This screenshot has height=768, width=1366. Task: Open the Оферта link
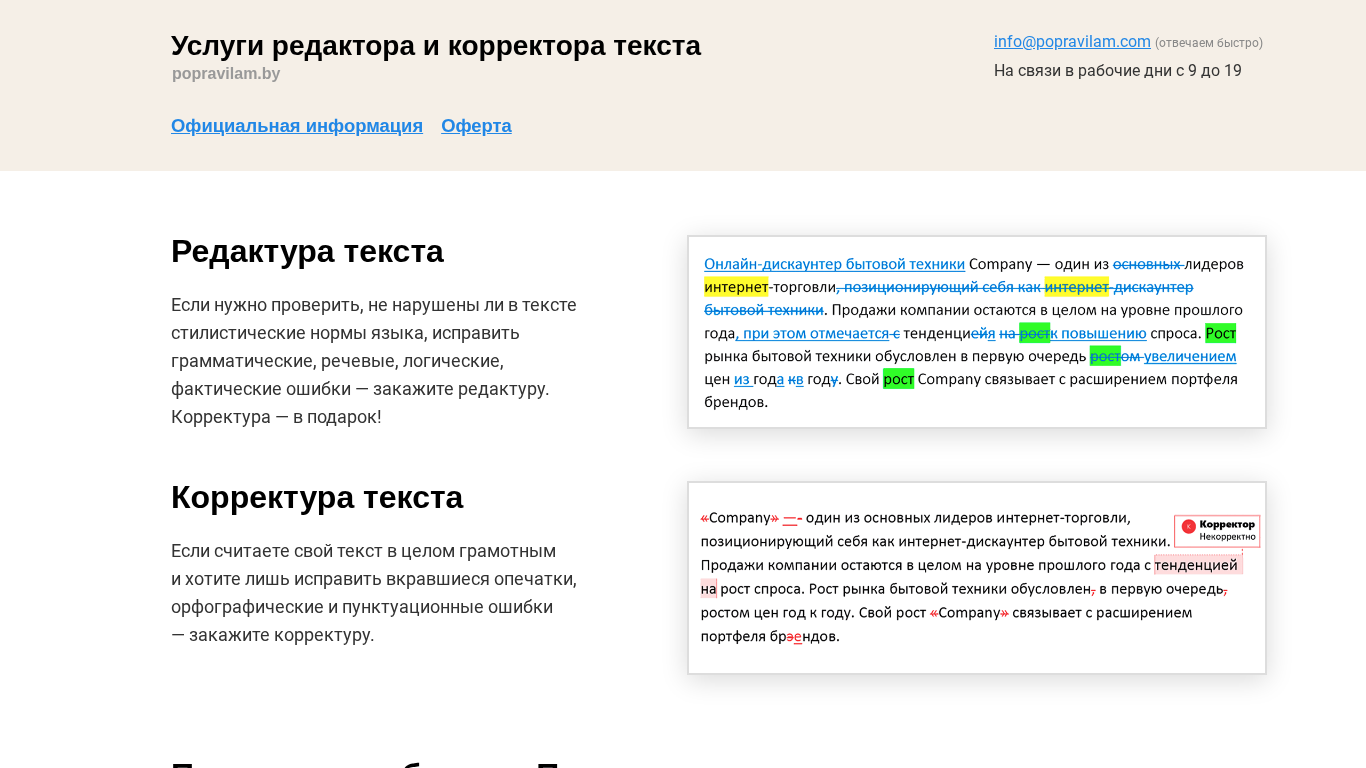(476, 126)
